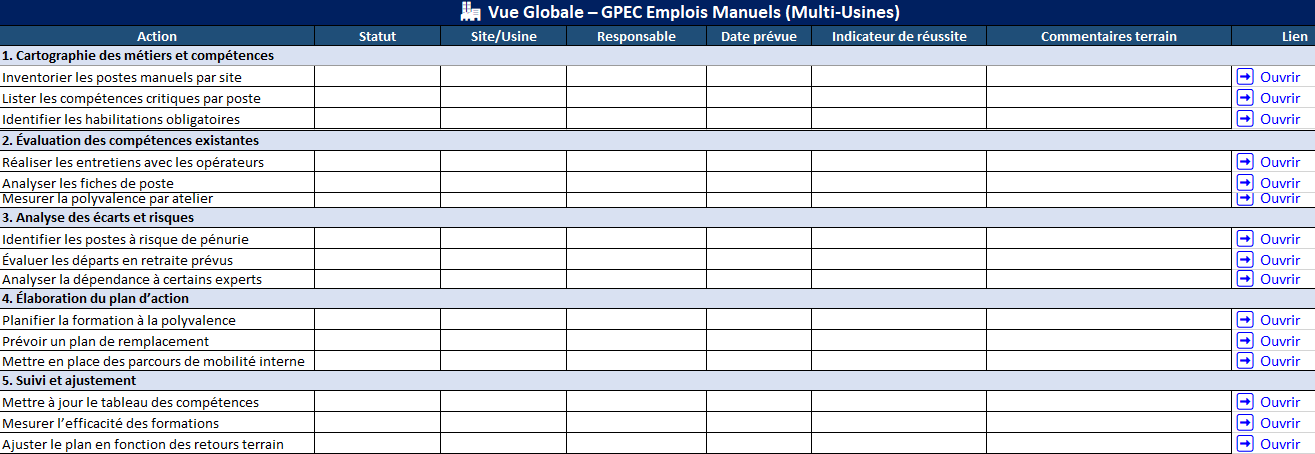Click arrow icon for Mettre à jour le tableau
Image resolution: width=1315 pixels, height=454 pixels.
(x=1245, y=402)
